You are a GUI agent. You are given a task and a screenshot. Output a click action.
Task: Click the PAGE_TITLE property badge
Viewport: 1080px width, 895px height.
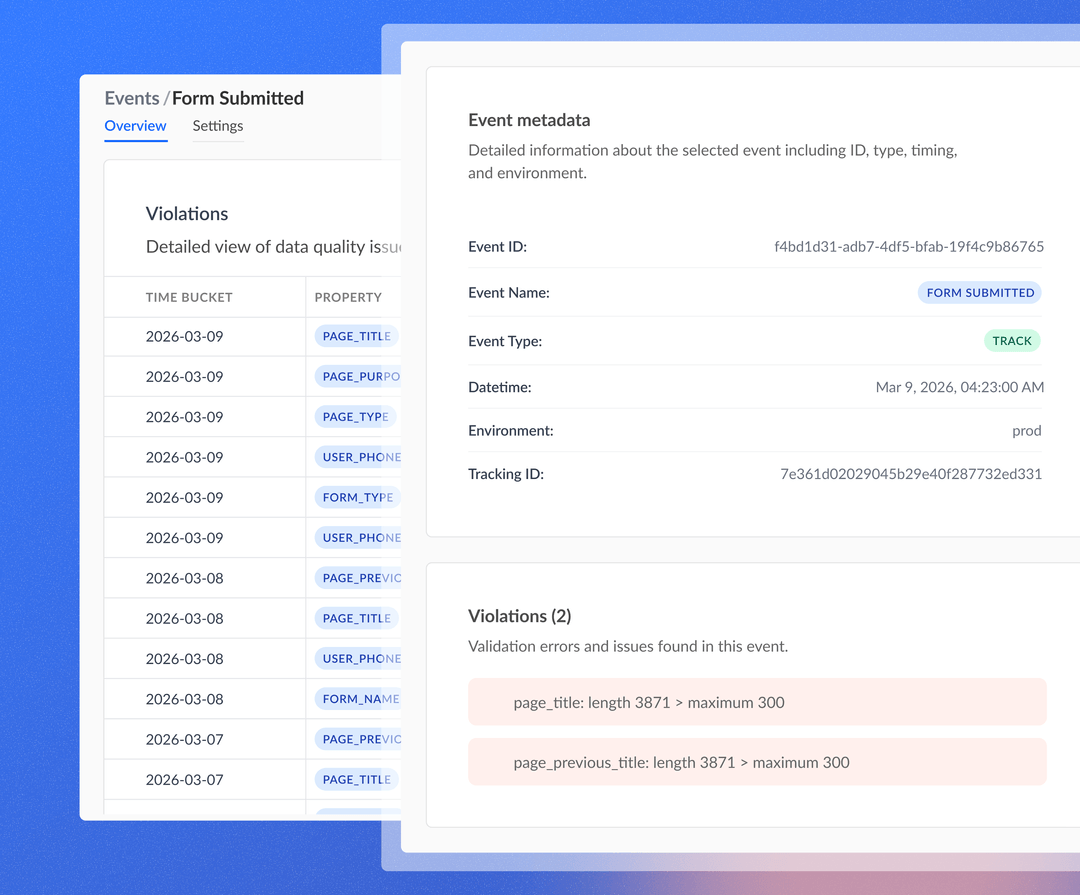pyautogui.click(x=355, y=336)
